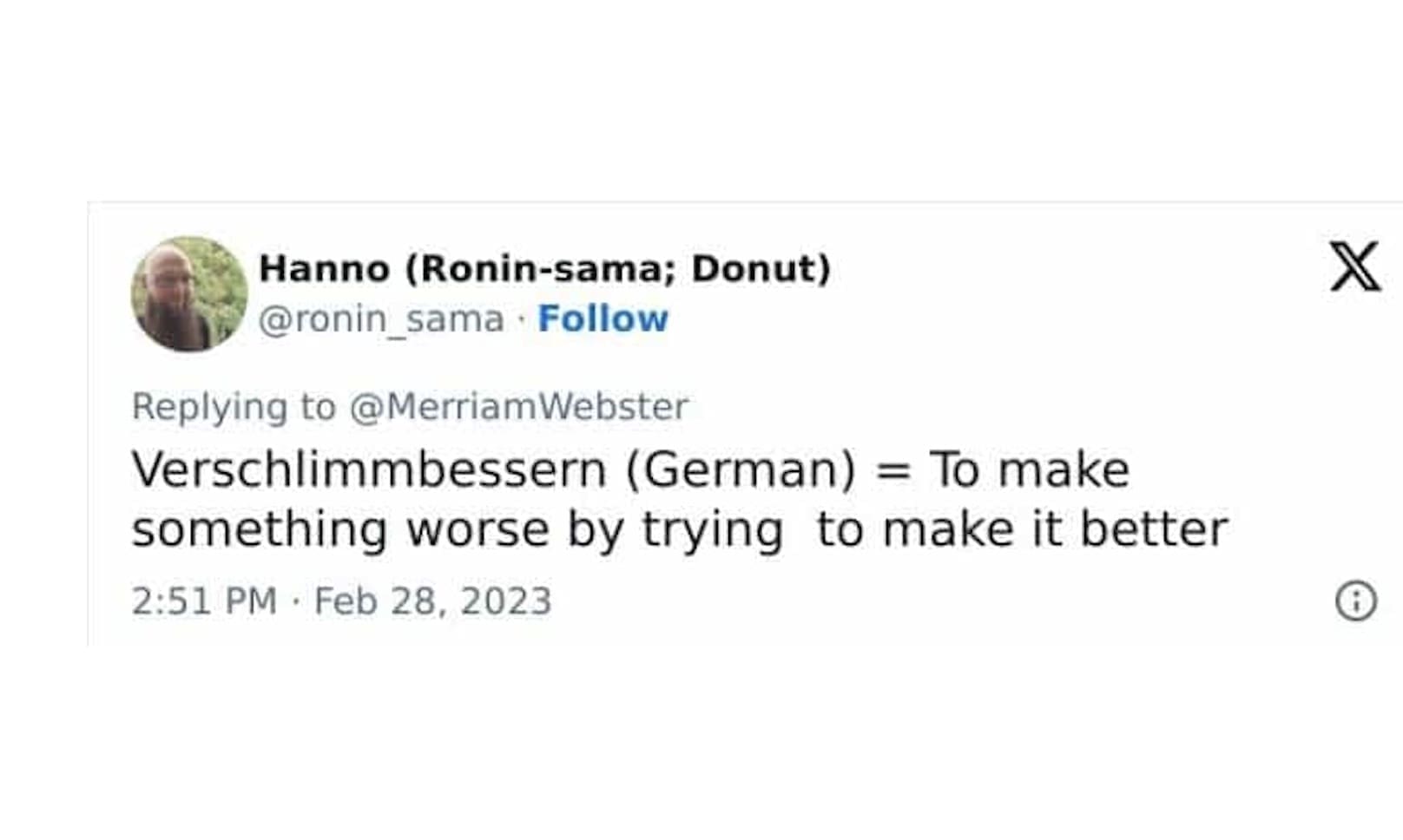Image resolution: width=1403 pixels, height=840 pixels.
Task: Click "To make" on the first line
Action: coord(1030,469)
